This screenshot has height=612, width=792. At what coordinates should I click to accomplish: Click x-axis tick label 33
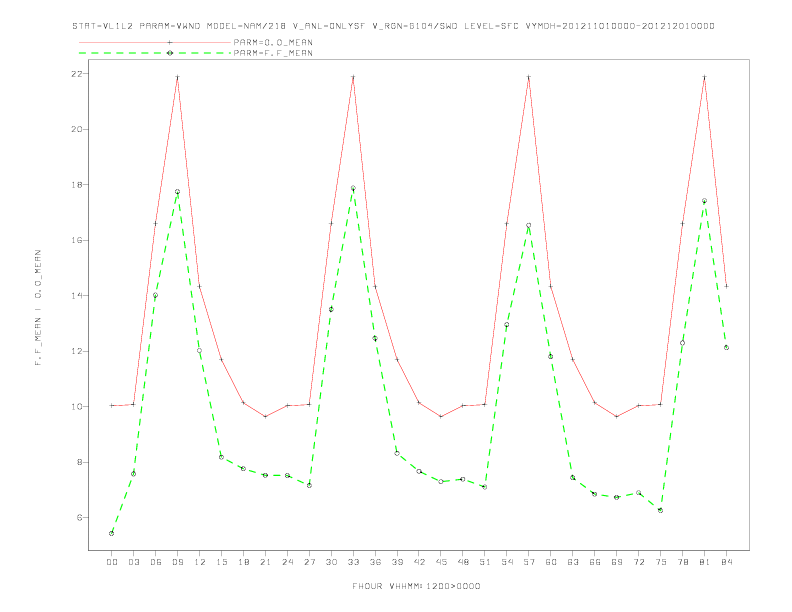[x=353, y=562]
